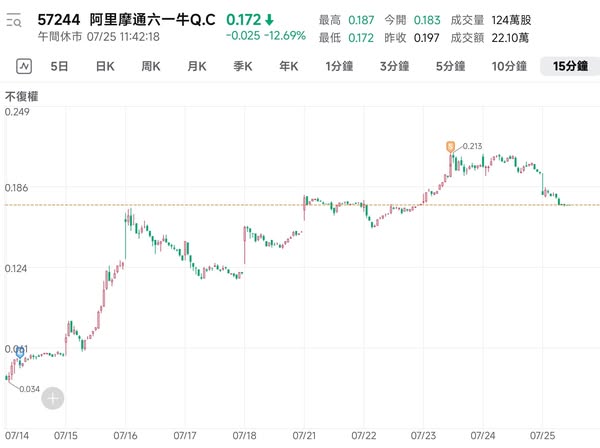Tap the 成交量 volume figure
The image size is (600, 448).
point(510,20)
